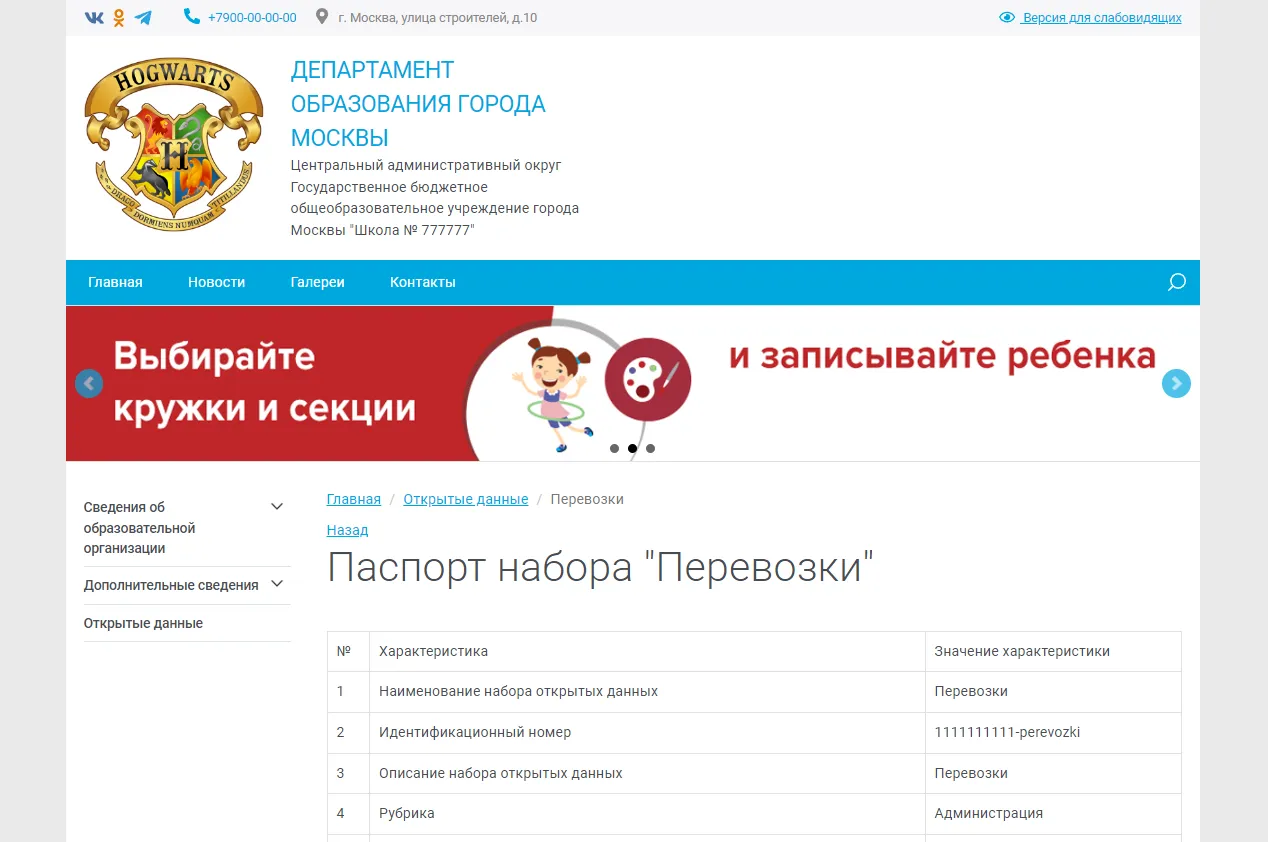Open 'Дополнительные сведения' sidebar item
Screen dimensions: 1268x842
(171, 585)
